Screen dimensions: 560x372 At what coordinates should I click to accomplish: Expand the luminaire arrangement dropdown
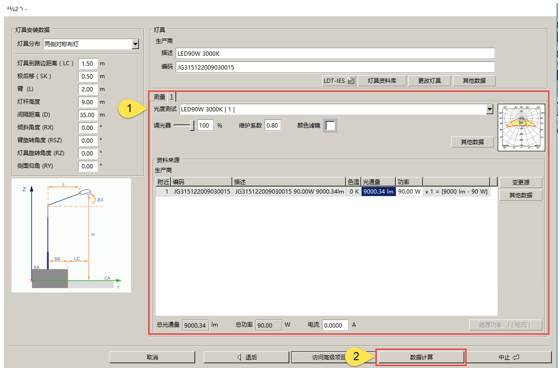[x=135, y=44]
